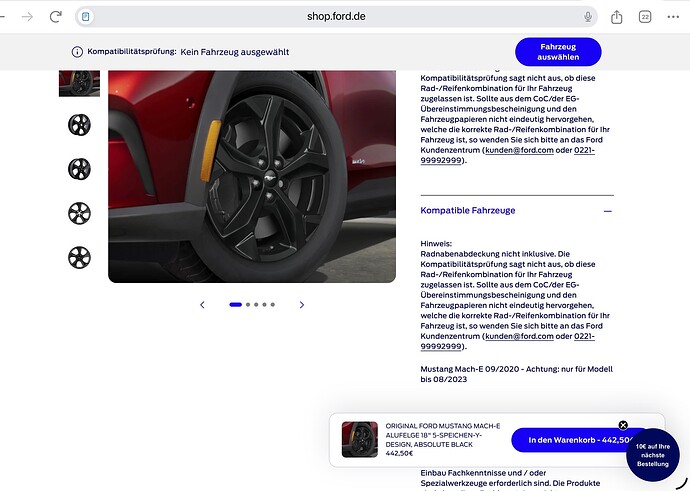690x491 pixels.
Task: Click the sticky bar product title text
Action: click(443, 435)
